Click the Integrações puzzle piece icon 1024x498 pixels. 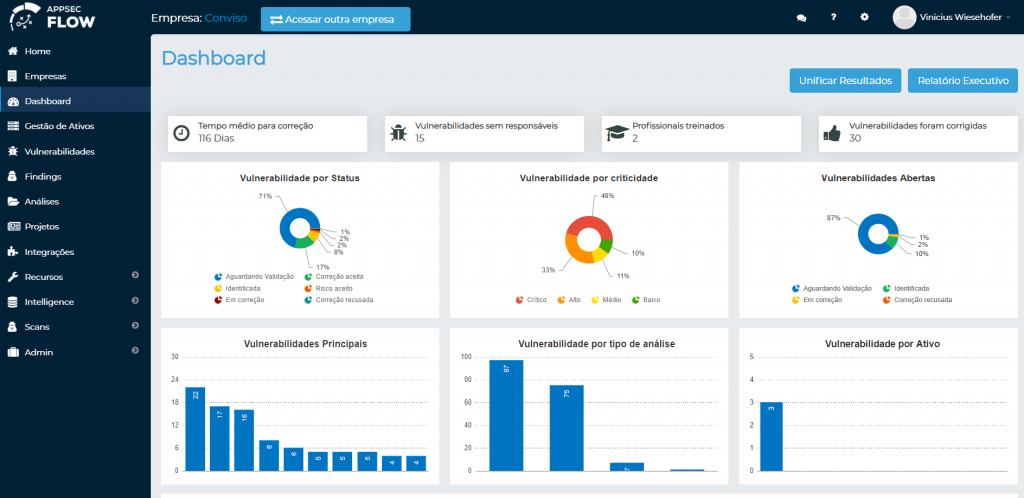click(12, 251)
